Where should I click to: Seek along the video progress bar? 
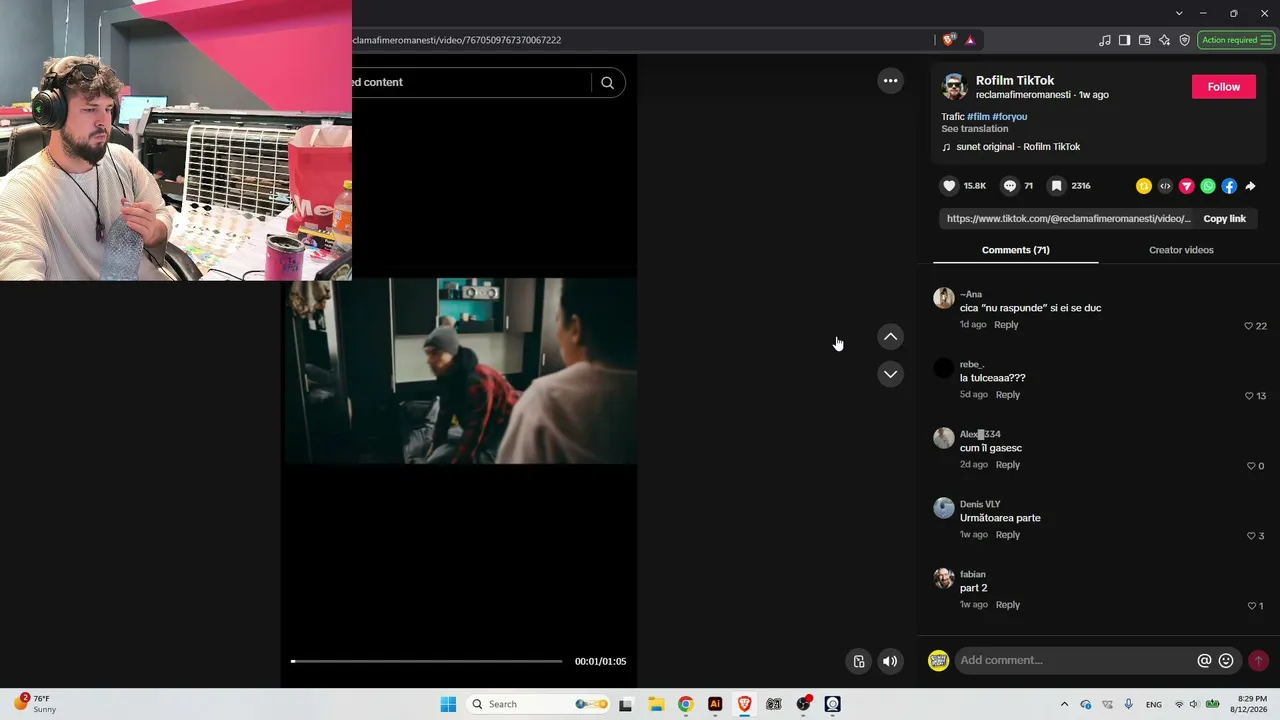click(x=427, y=661)
